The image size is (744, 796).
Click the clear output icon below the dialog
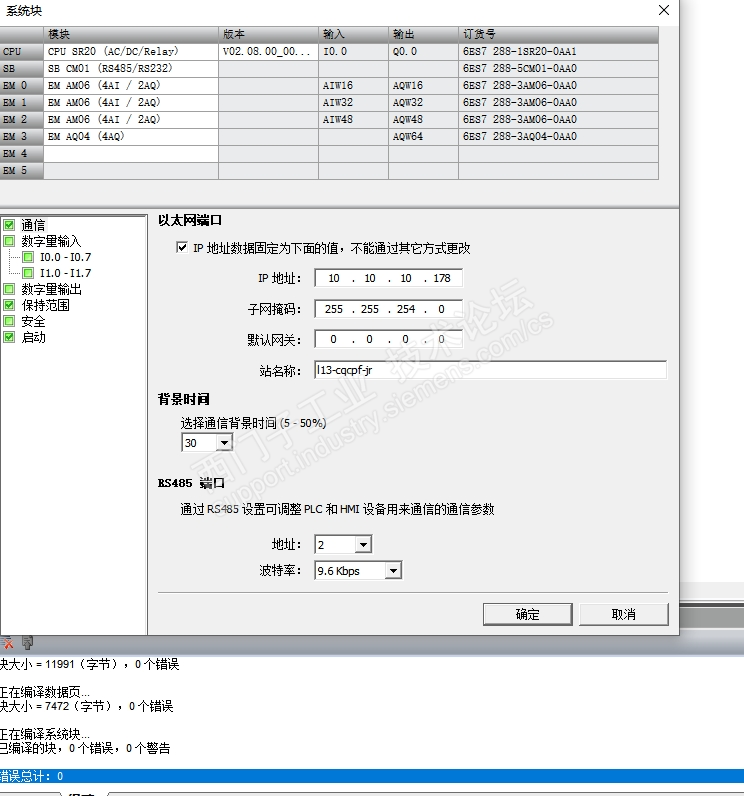click(x=7, y=644)
